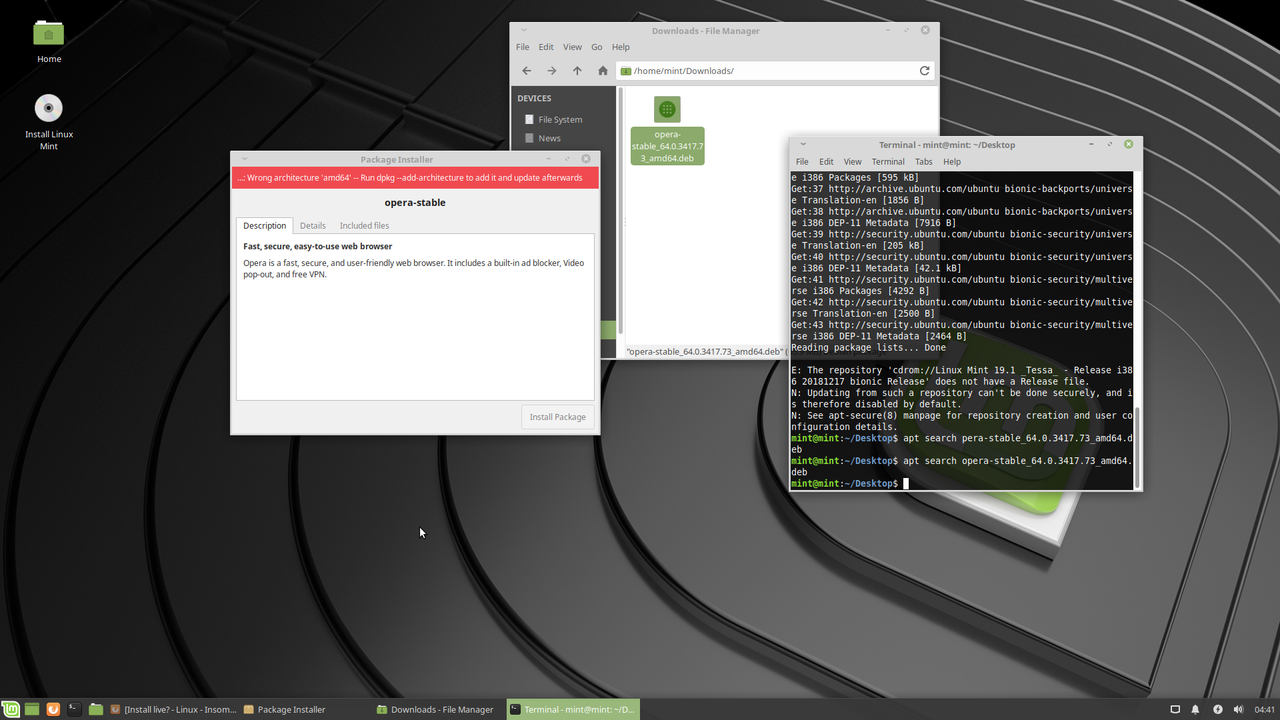This screenshot has height=720, width=1280.
Task: Select File System in the sidebar
Action: 560,120
